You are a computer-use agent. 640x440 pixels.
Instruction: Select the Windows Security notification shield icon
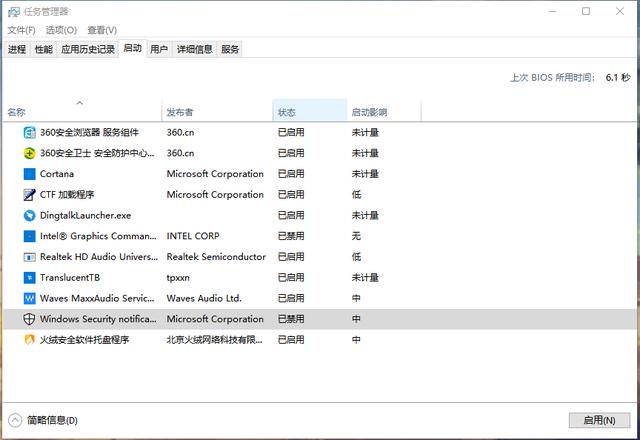pos(30,319)
